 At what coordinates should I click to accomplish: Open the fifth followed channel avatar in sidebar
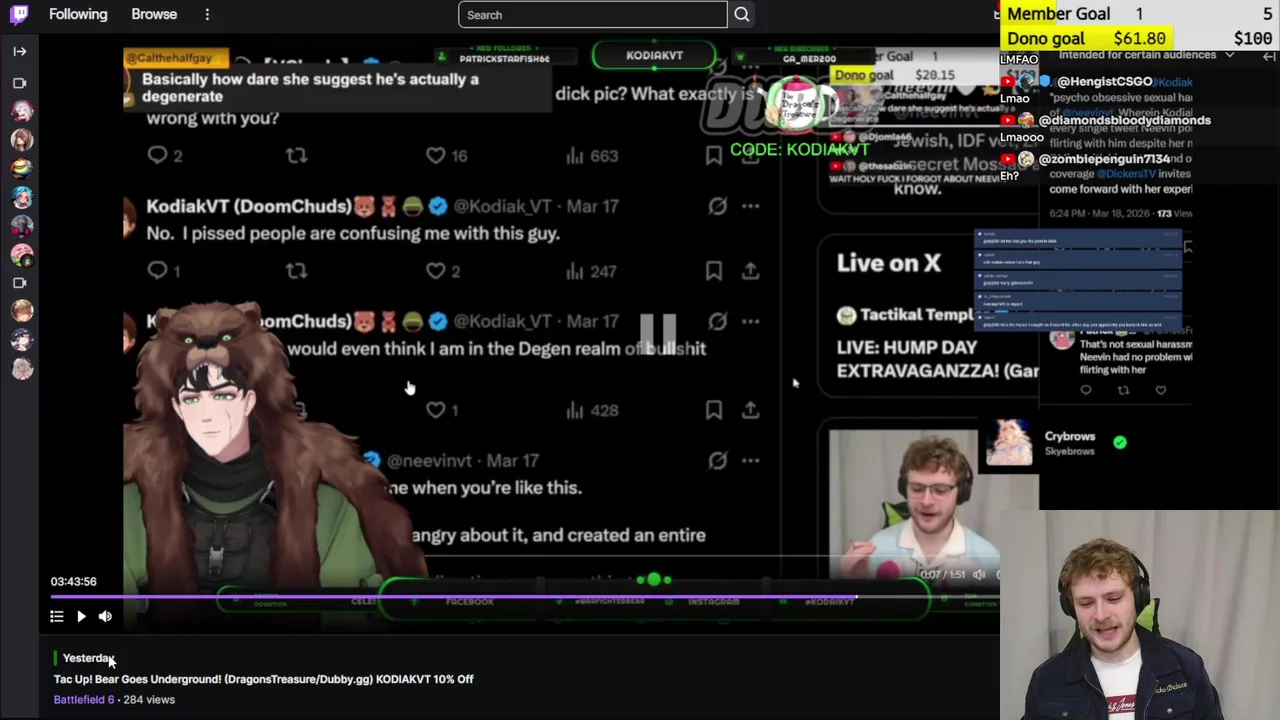(21, 226)
